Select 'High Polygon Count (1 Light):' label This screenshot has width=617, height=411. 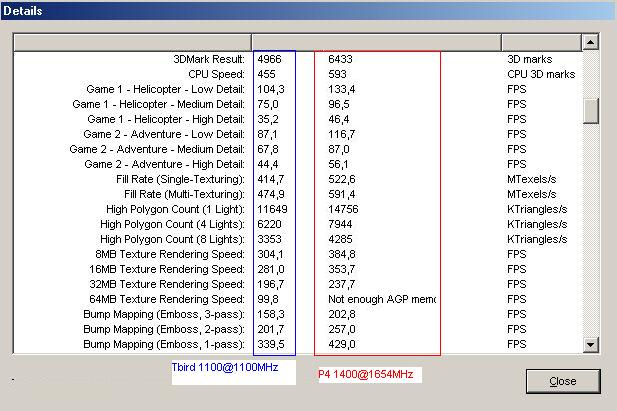coord(175,209)
